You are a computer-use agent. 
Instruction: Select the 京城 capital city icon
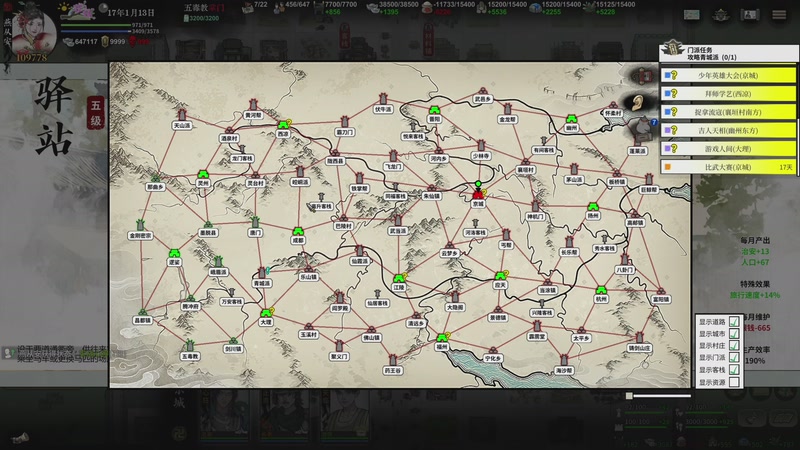tap(478, 193)
